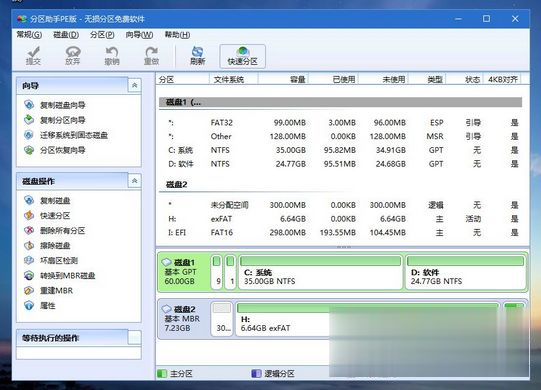Click the 已使用 column header
This screenshot has width=541, height=390.
(x=333, y=79)
